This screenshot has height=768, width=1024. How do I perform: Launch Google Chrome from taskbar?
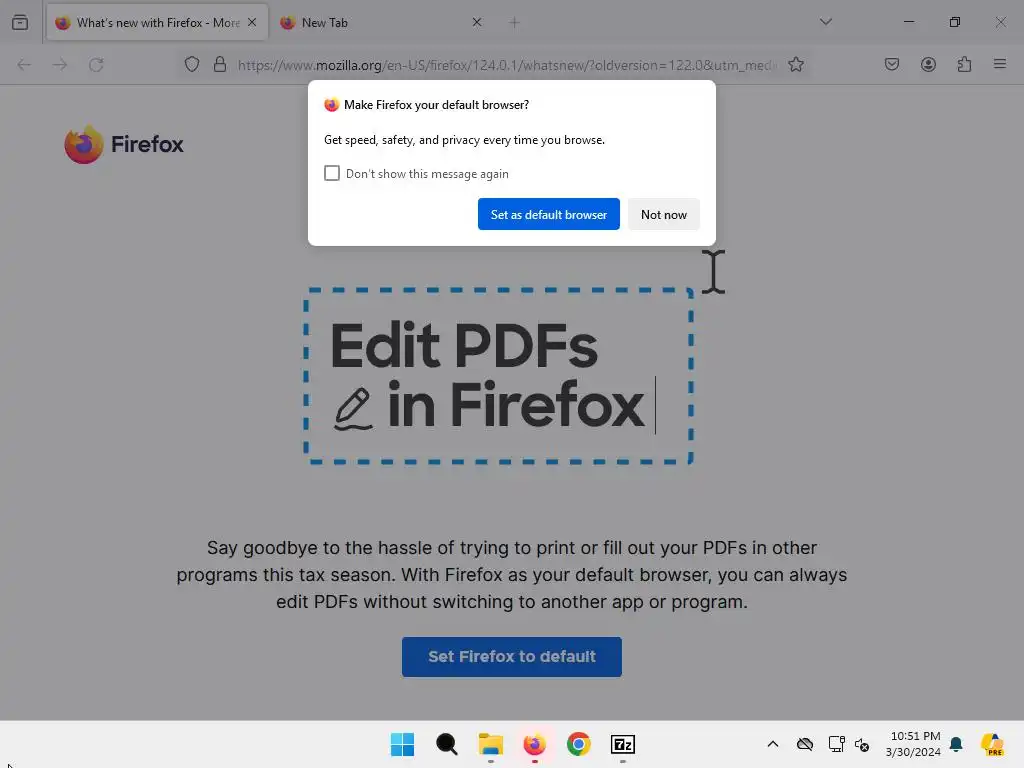(579, 744)
